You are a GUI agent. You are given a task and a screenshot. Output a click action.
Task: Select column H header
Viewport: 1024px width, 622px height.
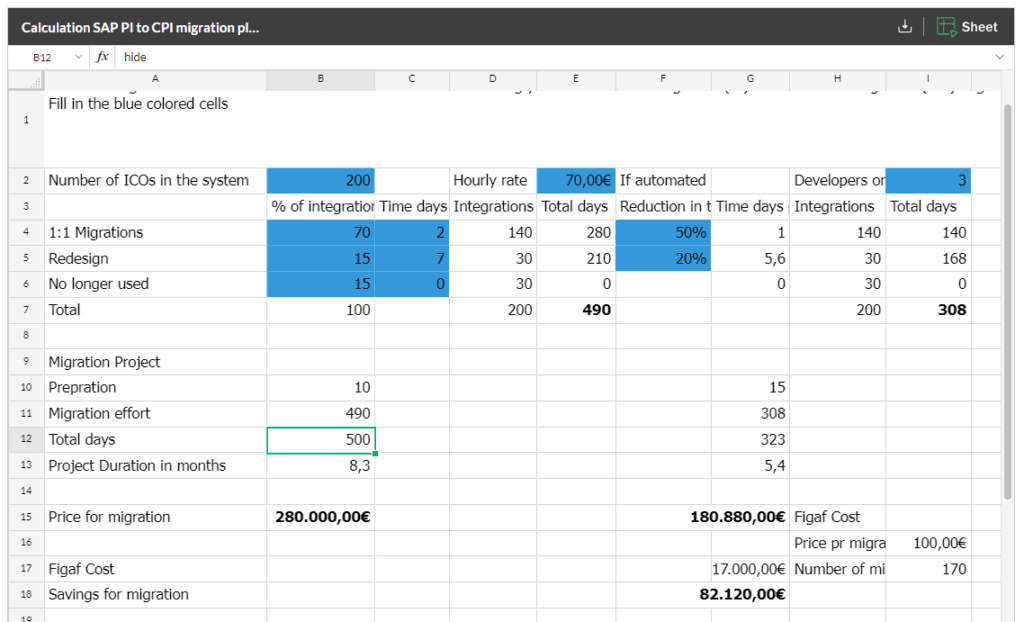point(837,79)
